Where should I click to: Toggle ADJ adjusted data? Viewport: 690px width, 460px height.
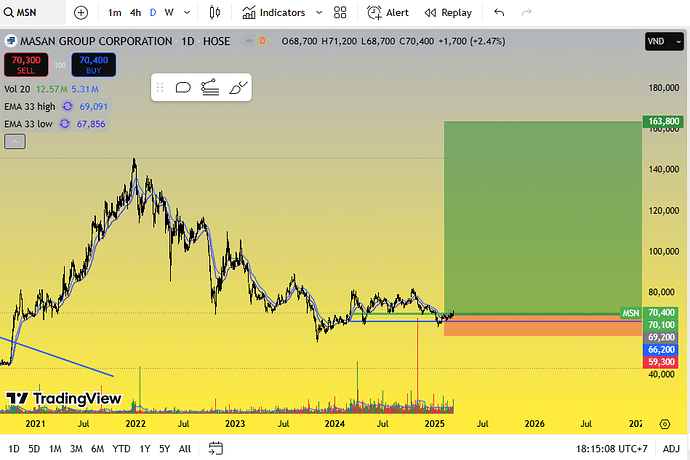(671, 449)
